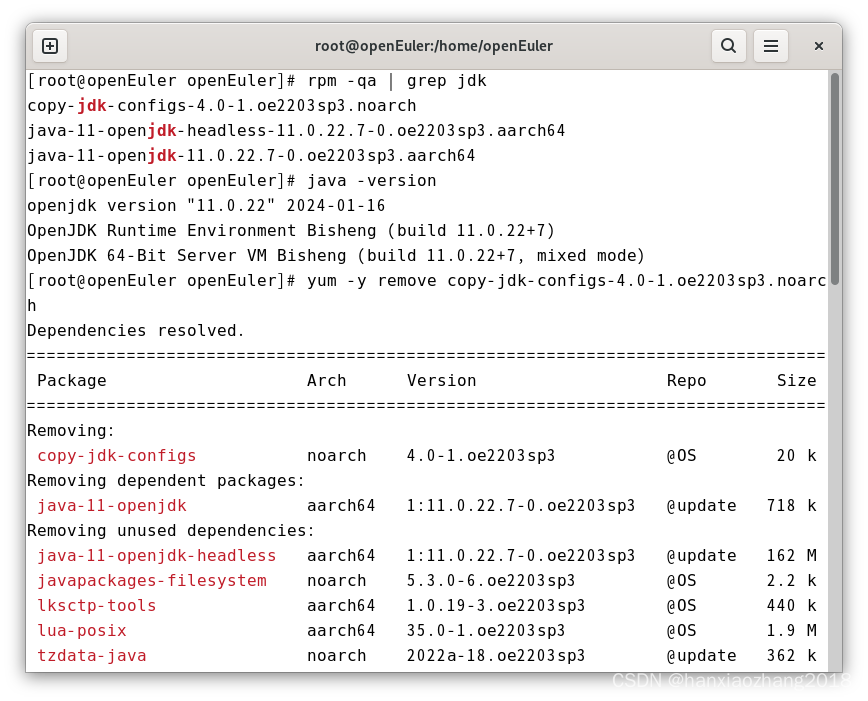Image resolution: width=868 pixels, height=701 pixels.
Task: Click the javapackages-filesystem package name
Action: click(151, 581)
